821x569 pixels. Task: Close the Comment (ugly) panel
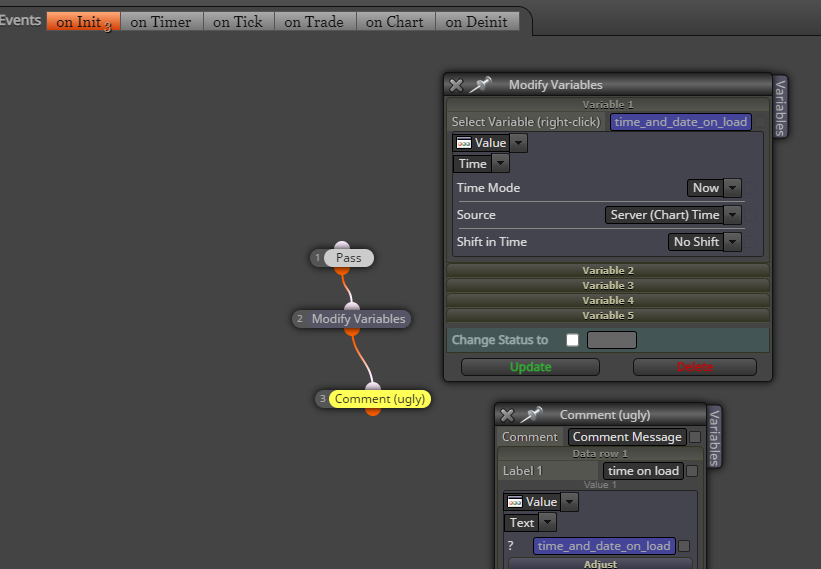click(x=507, y=415)
